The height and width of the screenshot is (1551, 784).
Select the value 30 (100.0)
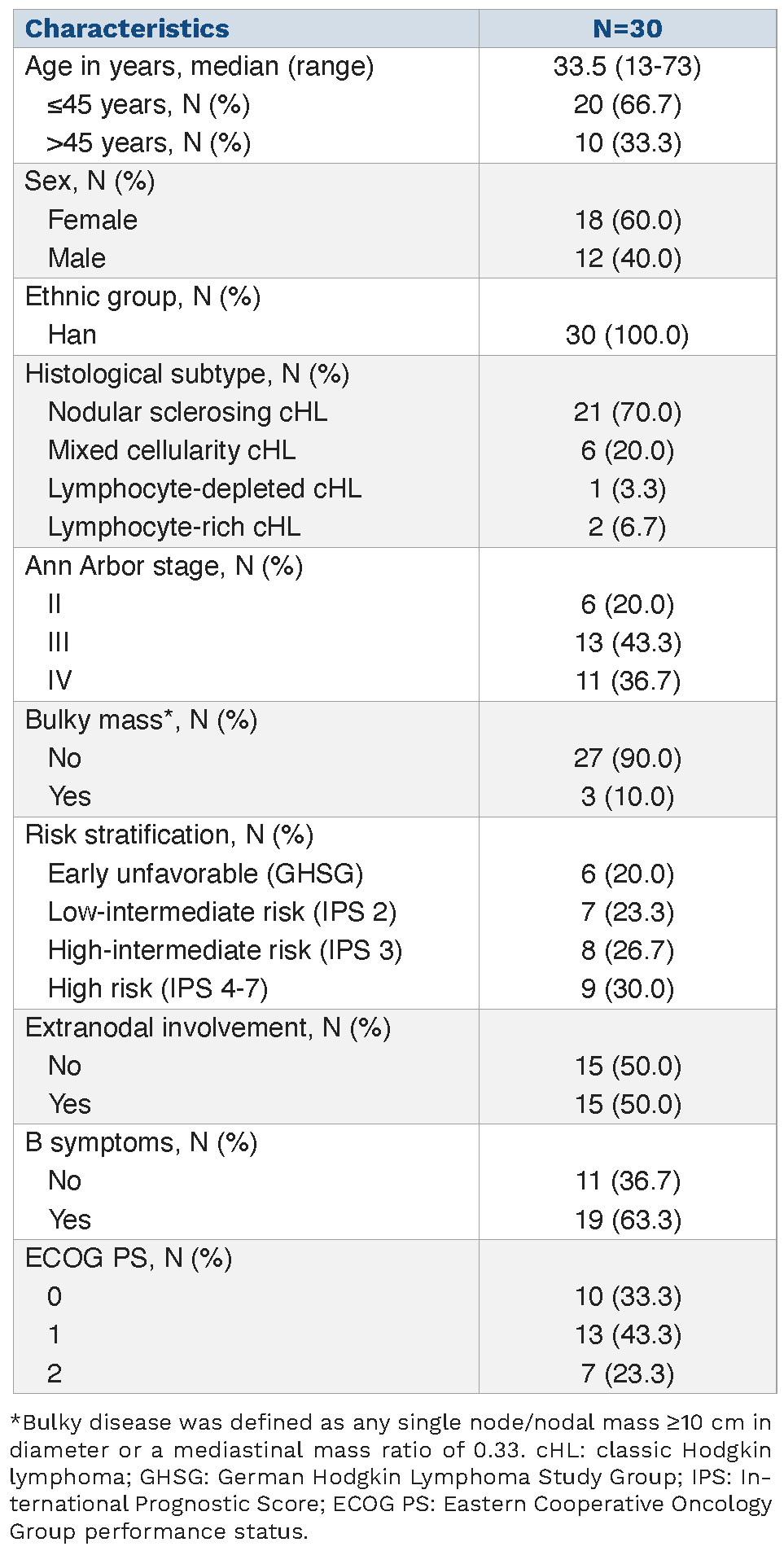627,335
